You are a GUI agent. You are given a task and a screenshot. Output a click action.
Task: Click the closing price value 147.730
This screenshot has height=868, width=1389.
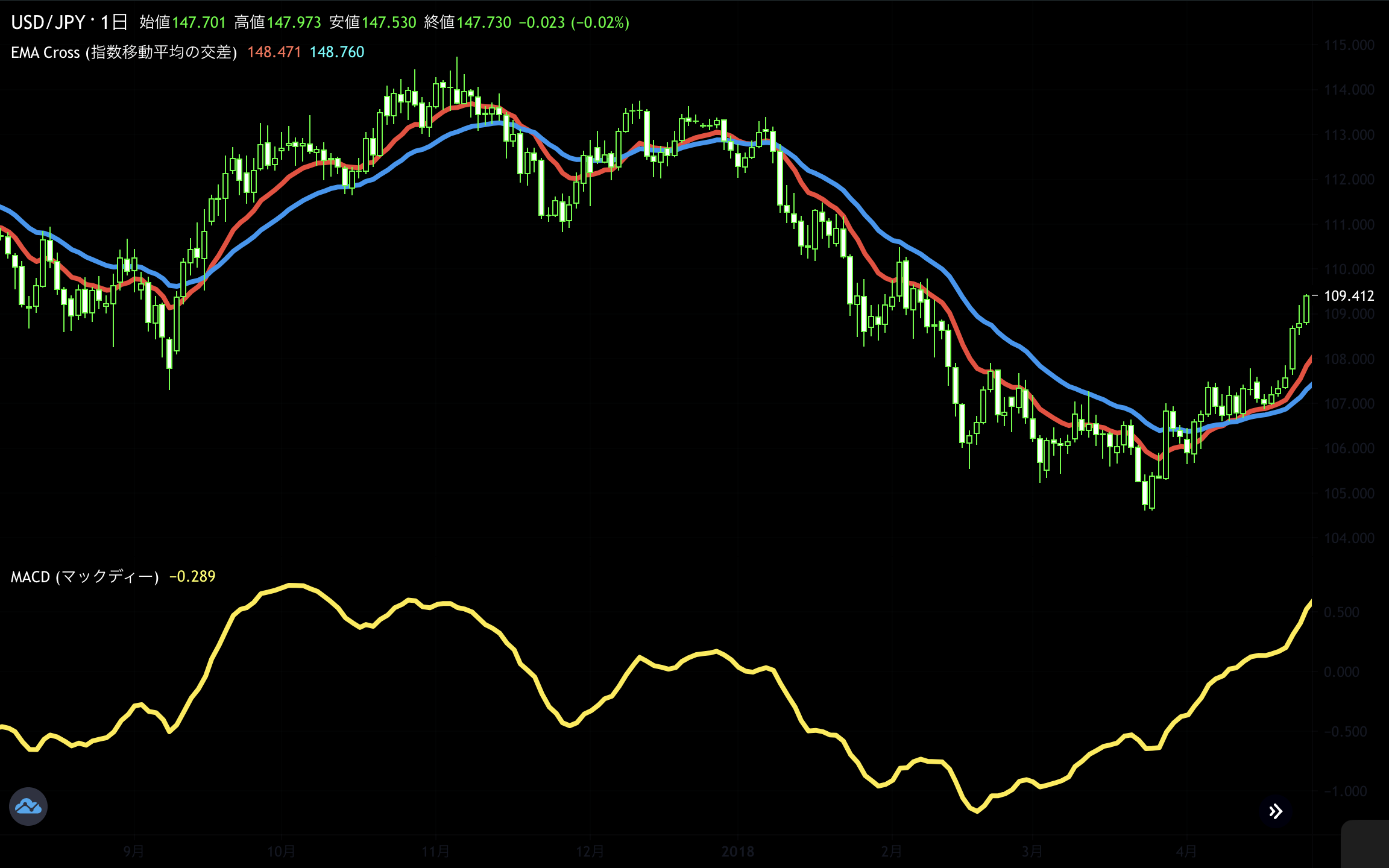coord(483,23)
